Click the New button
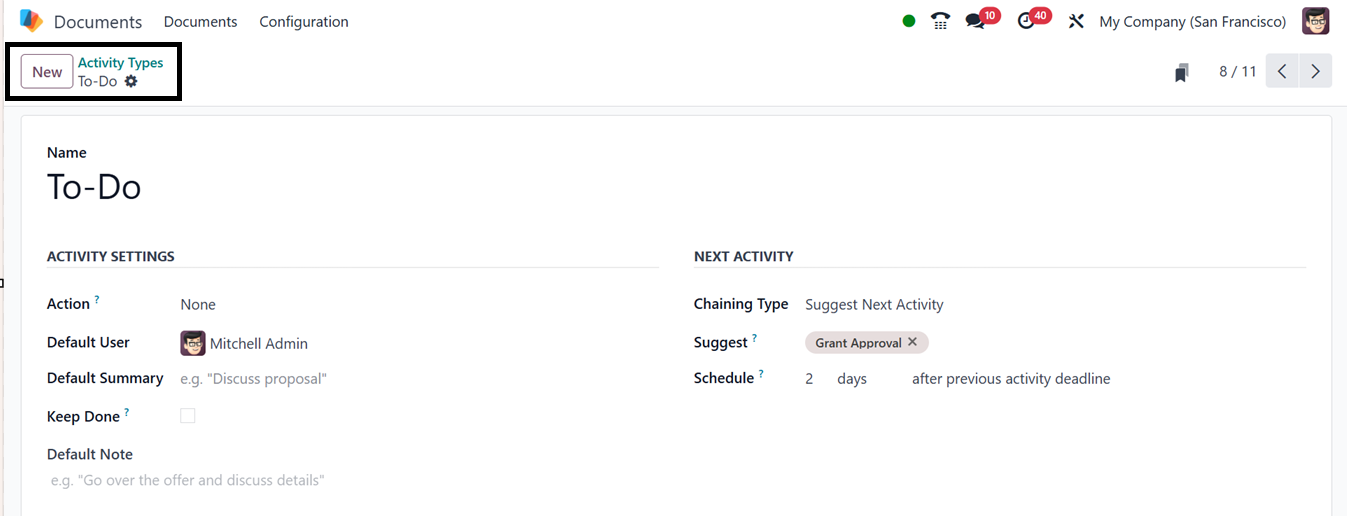 [x=47, y=72]
